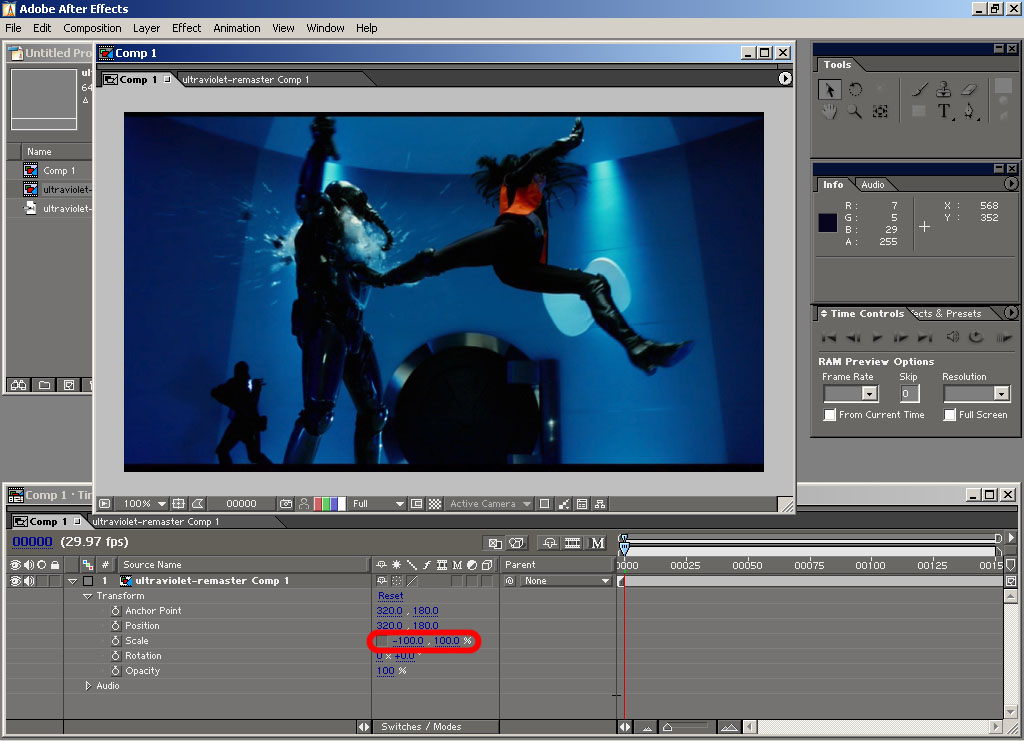The height and width of the screenshot is (741, 1024).
Task: Collapse the ultraviolet-remaster layer properties
Action: point(72,581)
